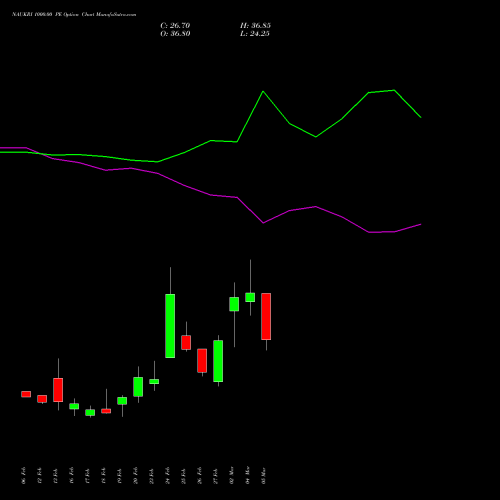Select the 04 Mar date label

click(248, 476)
